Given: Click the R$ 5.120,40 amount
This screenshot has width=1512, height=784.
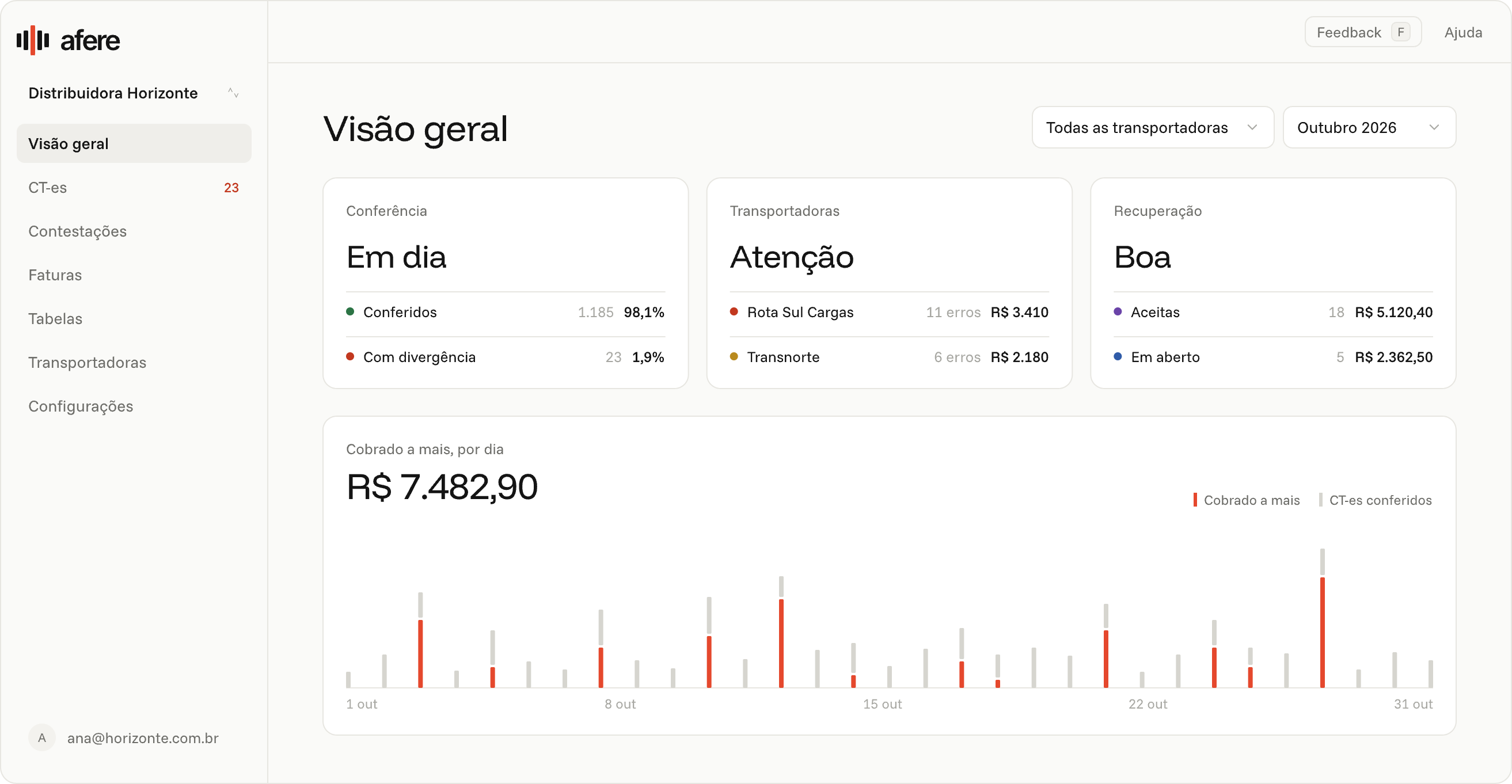Looking at the screenshot, I should click(1394, 312).
